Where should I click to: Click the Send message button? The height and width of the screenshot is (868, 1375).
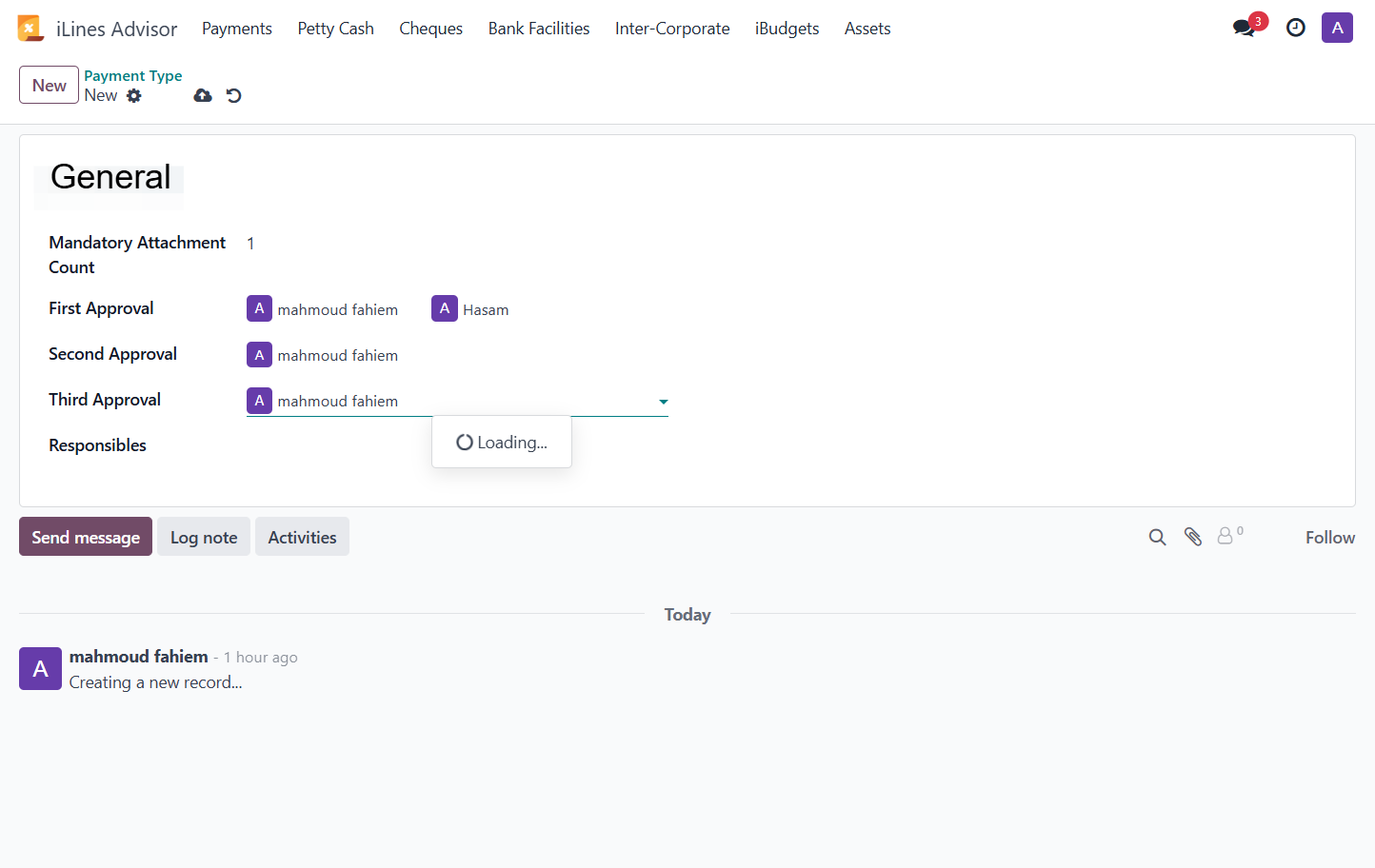click(86, 537)
